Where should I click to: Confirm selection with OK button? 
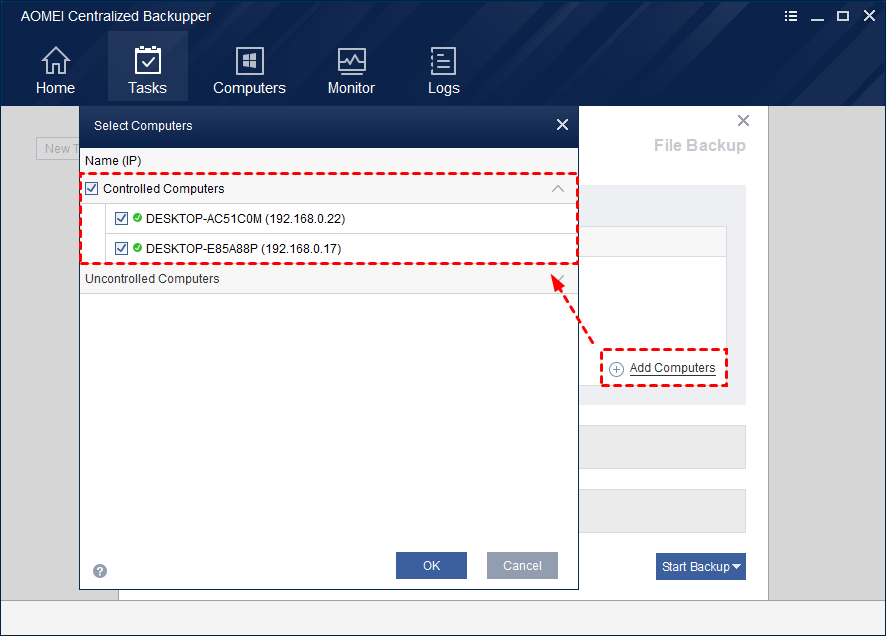point(431,565)
